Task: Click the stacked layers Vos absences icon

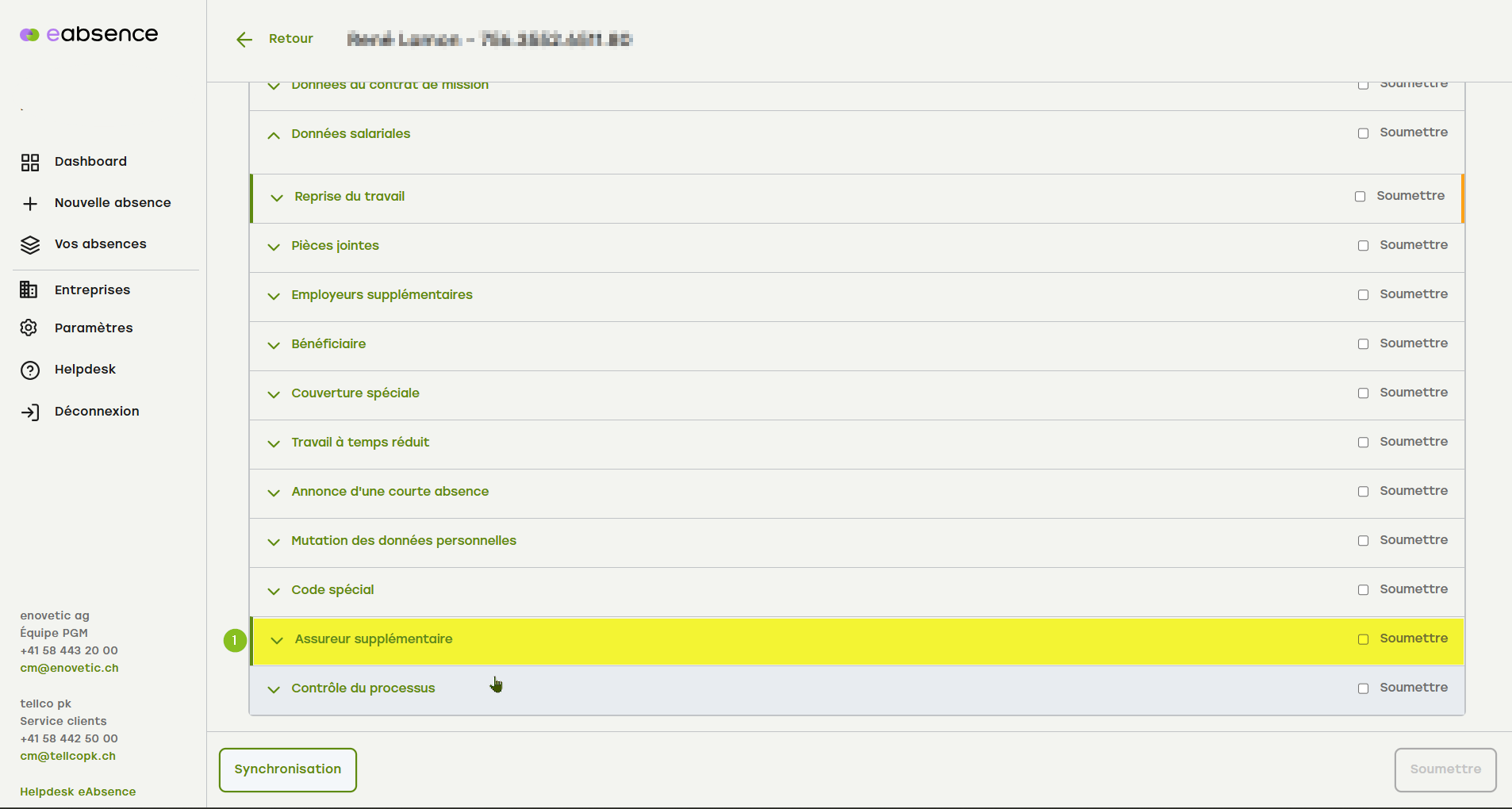Action: tap(30, 245)
